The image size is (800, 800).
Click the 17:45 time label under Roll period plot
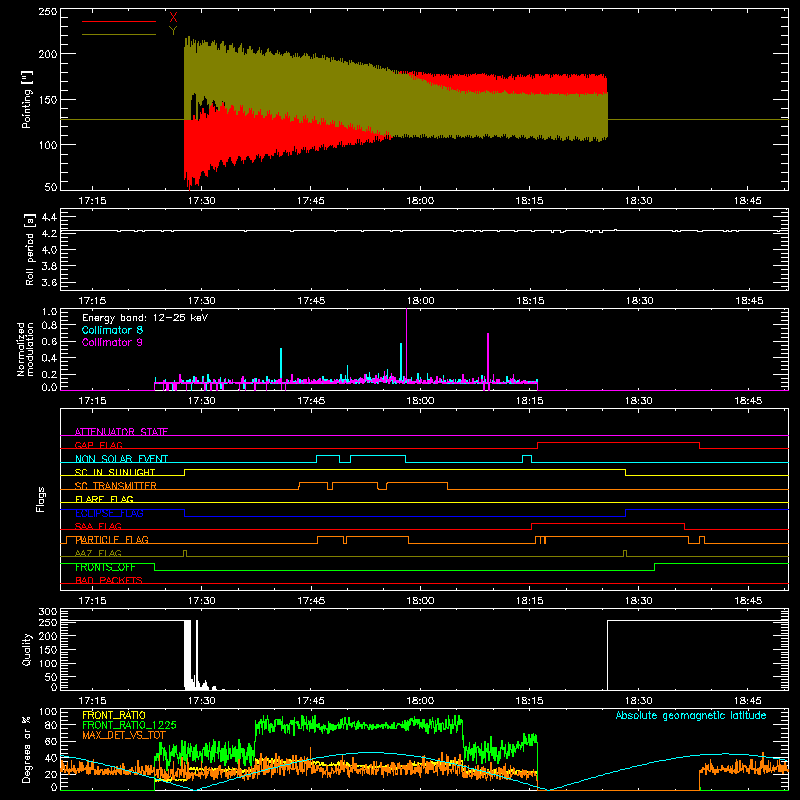coord(311,301)
